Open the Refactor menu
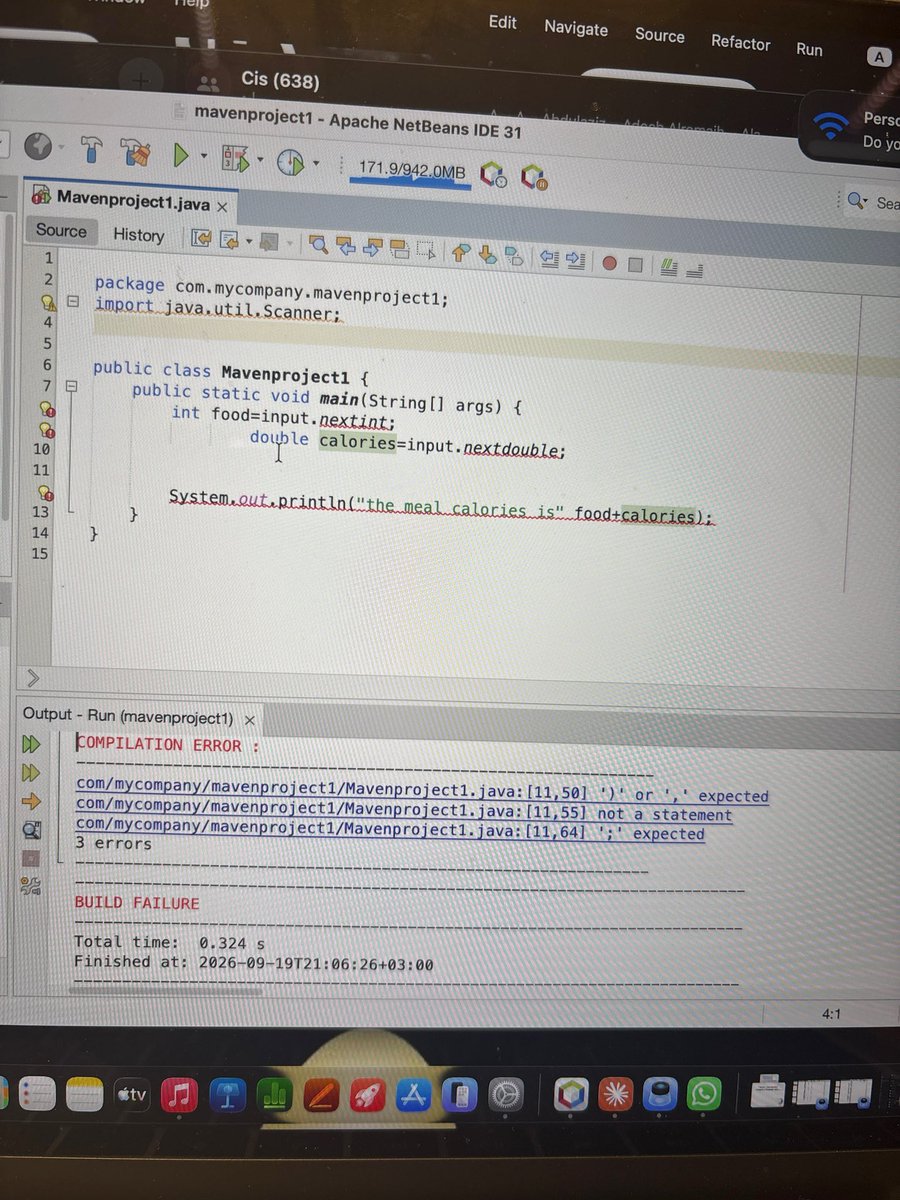The image size is (900, 1200). [741, 42]
